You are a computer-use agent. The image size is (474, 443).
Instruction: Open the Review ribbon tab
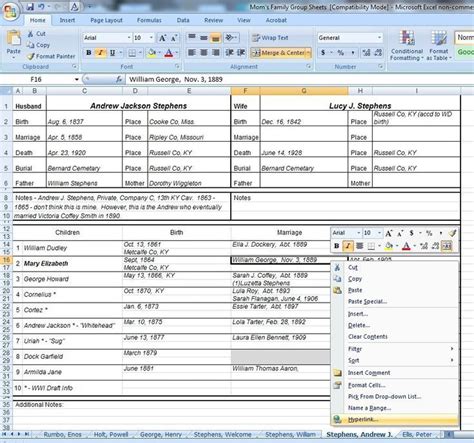click(x=213, y=20)
